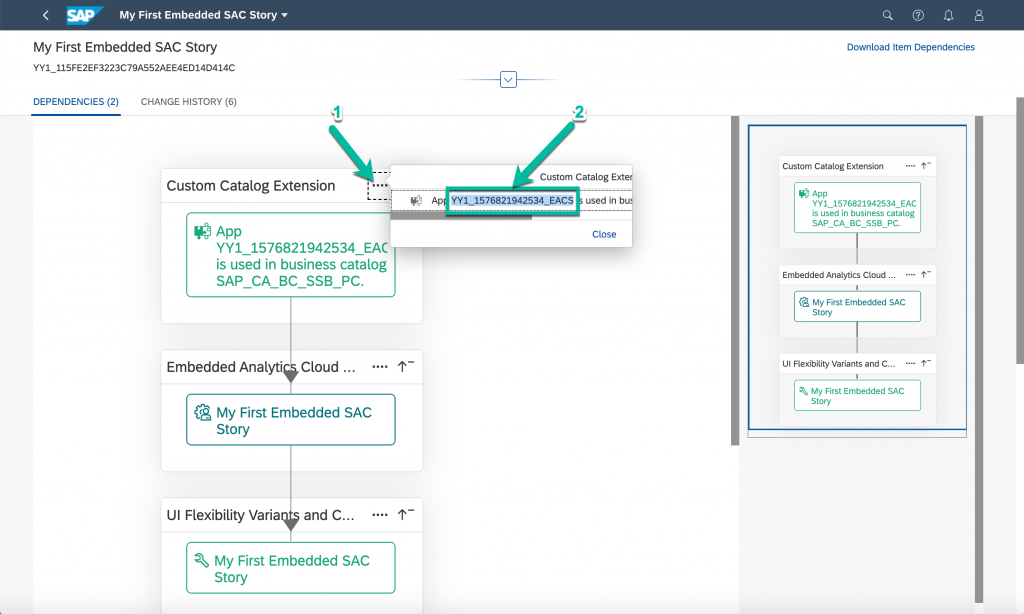Select the App YY1_1576821942534 node in the main graph

click(x=291, y=255)
